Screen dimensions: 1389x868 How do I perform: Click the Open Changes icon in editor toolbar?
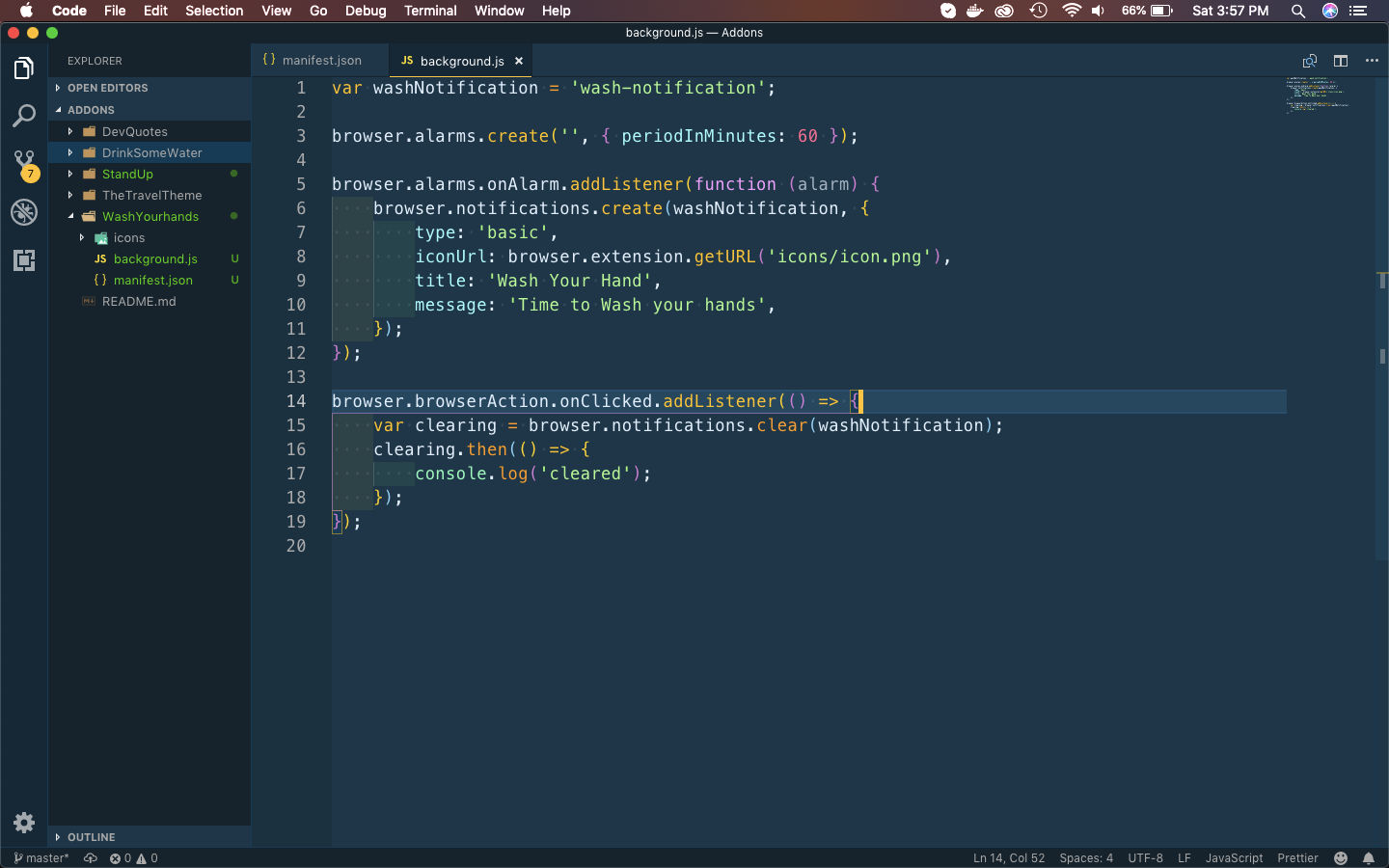coord(1310,61)
